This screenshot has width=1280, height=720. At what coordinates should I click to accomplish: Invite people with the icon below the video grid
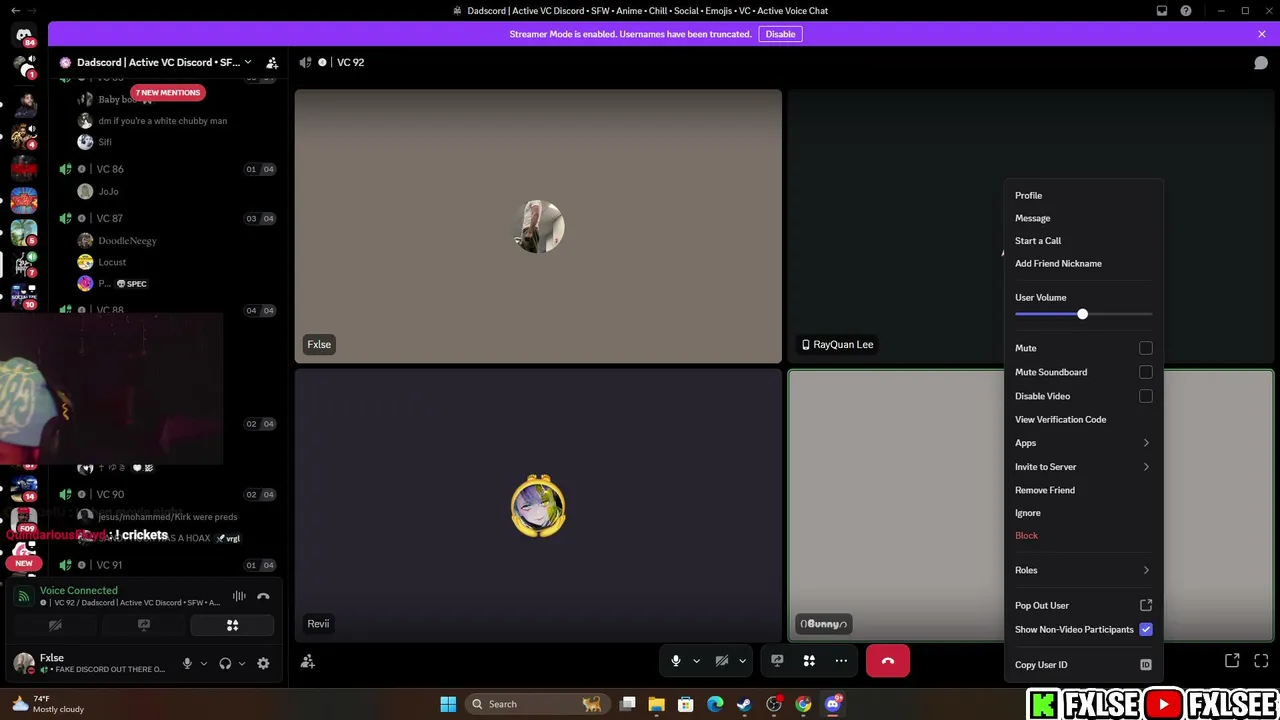coord(308,661)
